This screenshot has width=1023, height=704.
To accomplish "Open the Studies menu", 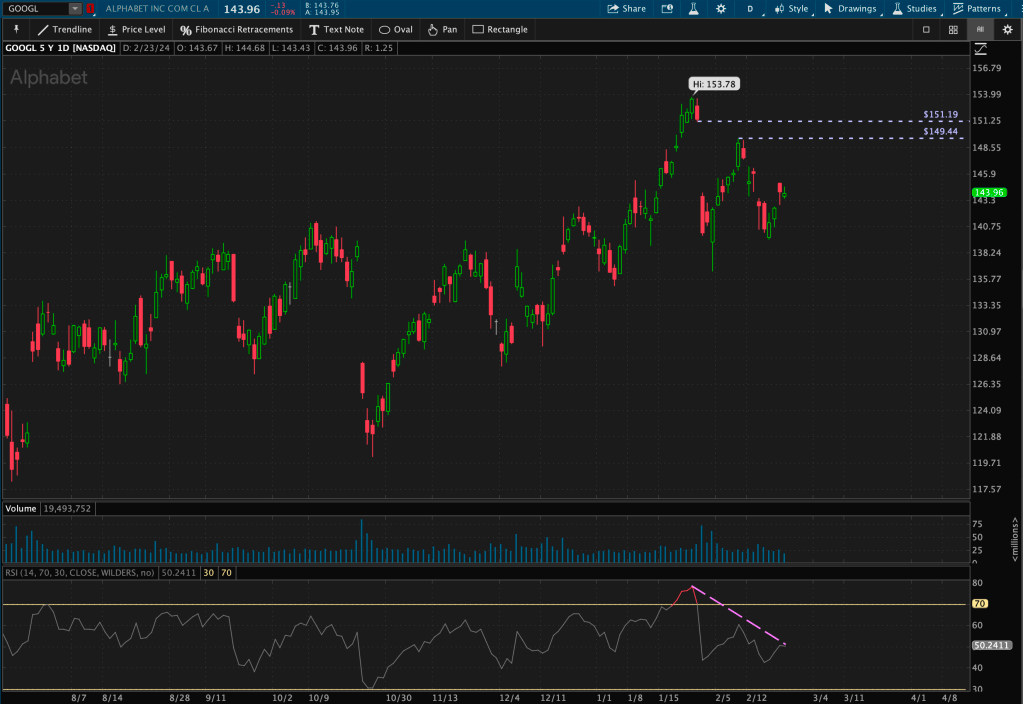I will coord(914,8).
